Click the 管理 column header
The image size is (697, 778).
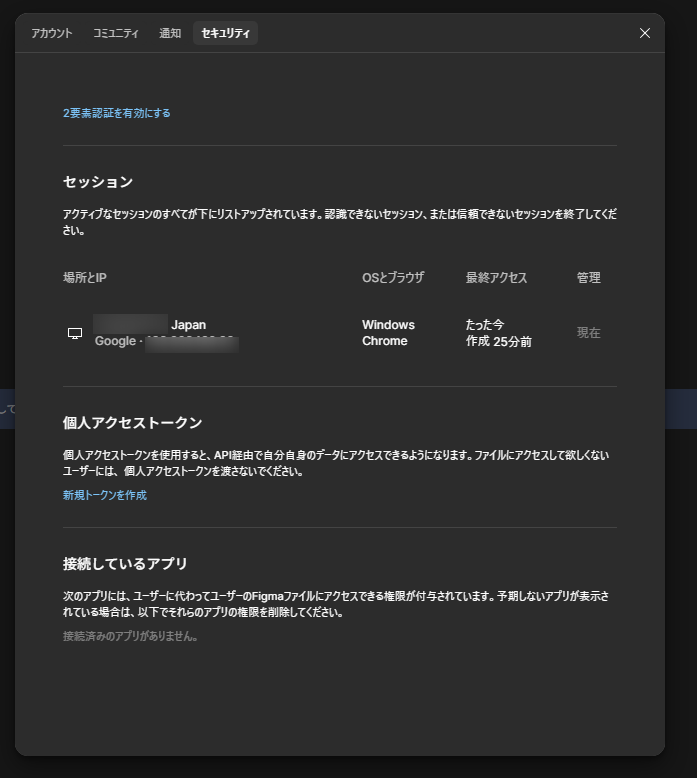click(x=588, y=278)
